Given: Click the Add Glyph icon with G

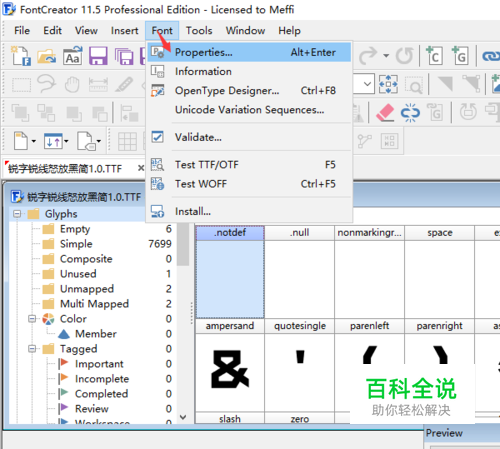Looking at the screenshot, I should (x=460, y=56).
